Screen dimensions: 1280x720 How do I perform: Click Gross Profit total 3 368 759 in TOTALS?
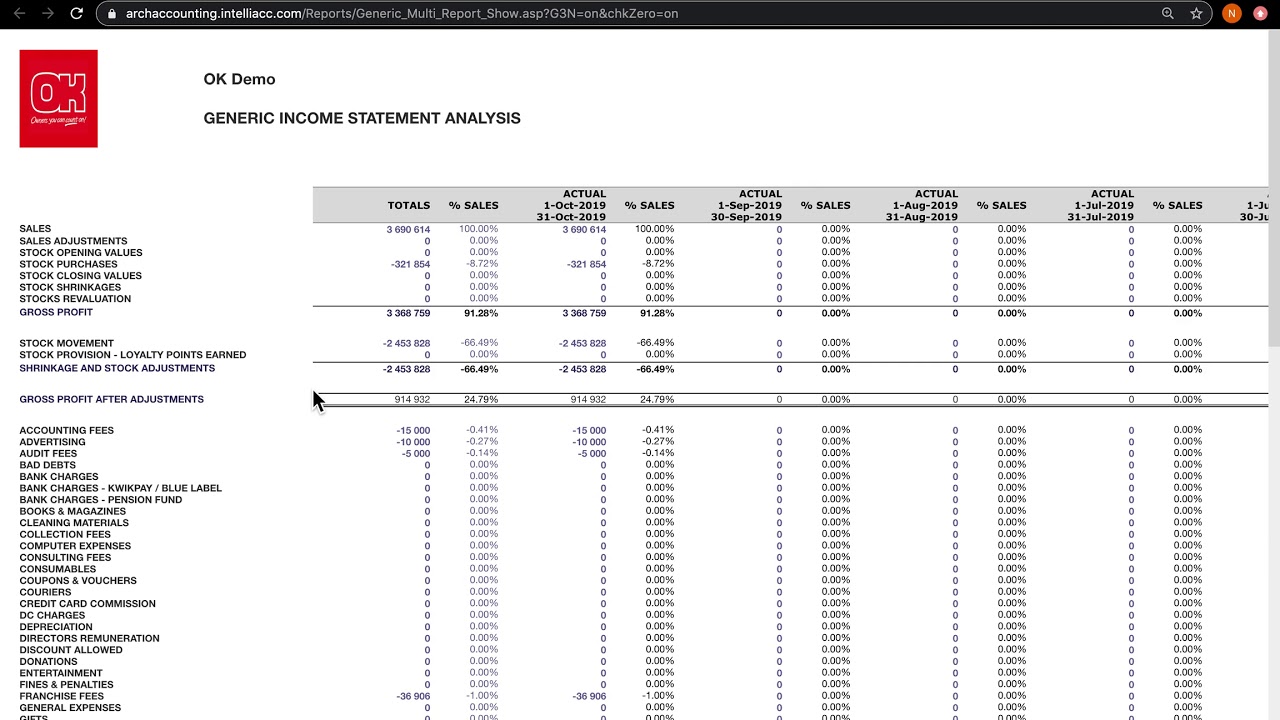[x=408, y=313]
